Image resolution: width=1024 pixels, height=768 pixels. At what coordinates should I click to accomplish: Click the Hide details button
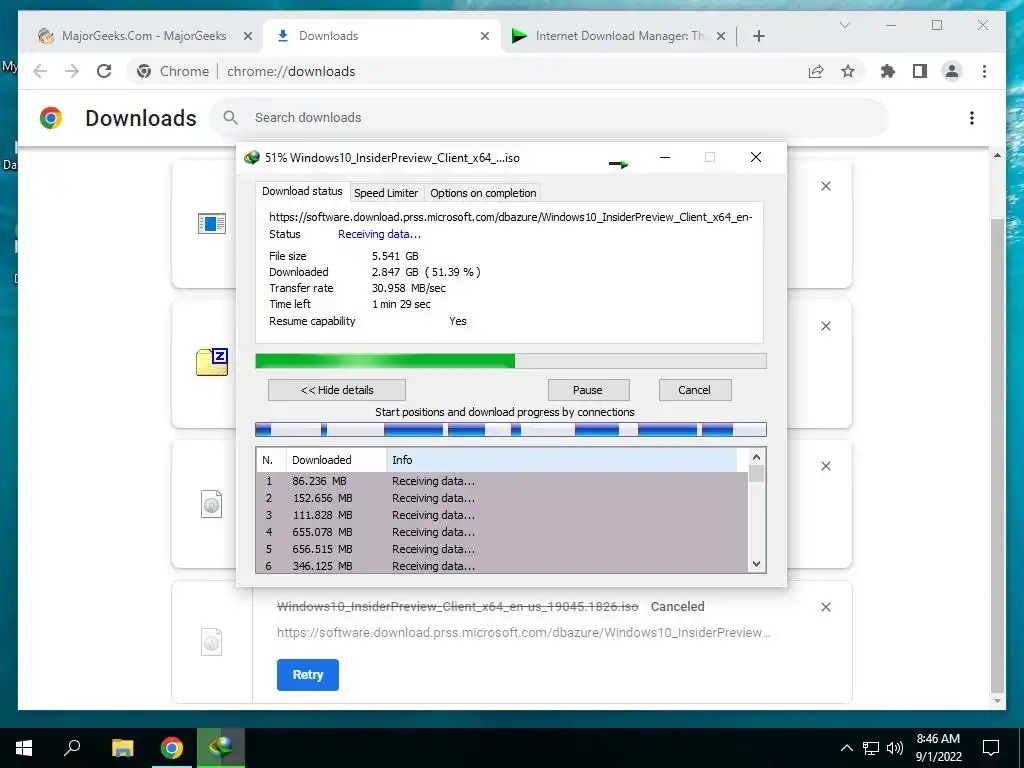337,390
